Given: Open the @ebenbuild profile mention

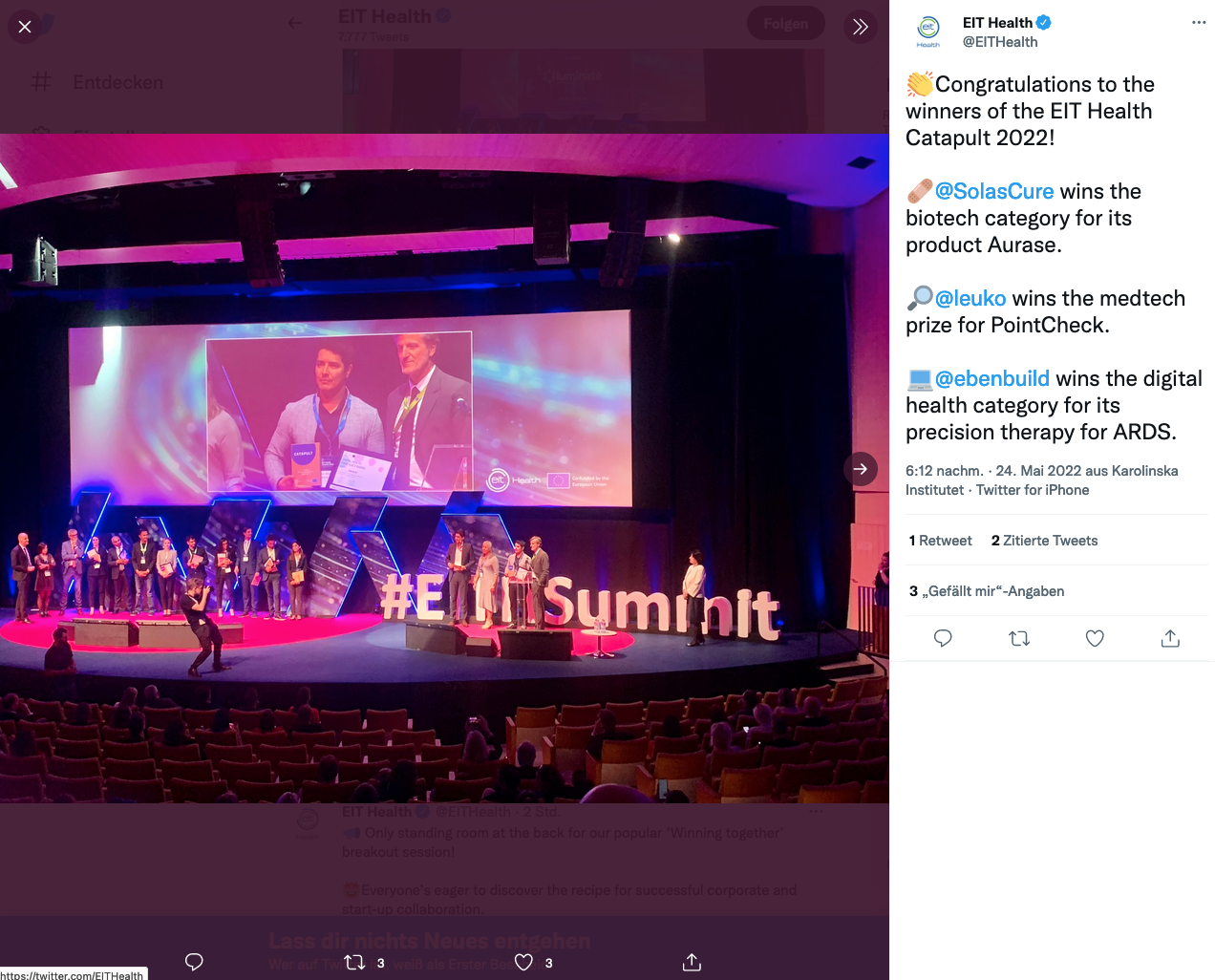Looking at the screenshot, I should (992, 378).
